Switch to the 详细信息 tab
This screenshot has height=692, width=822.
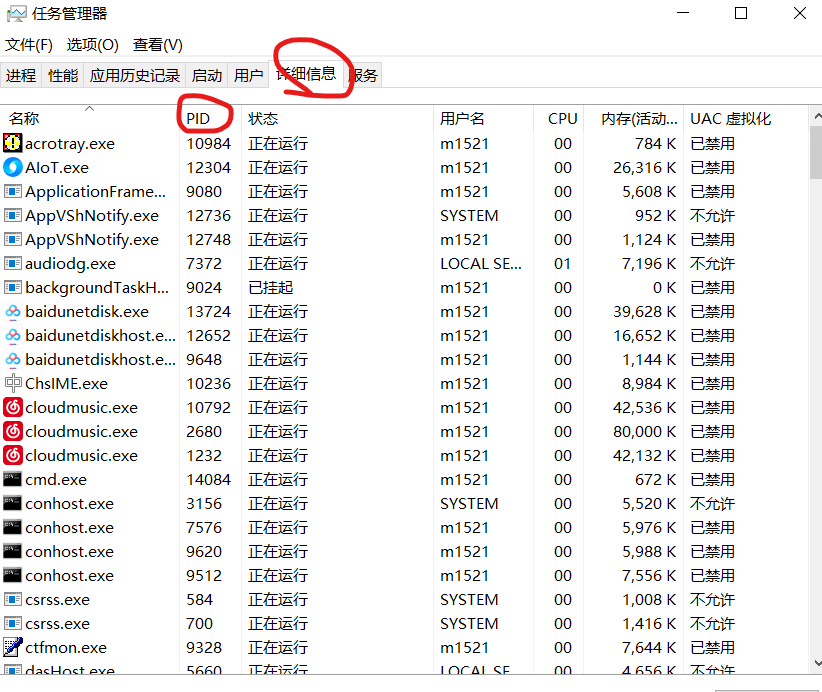[x=306, y=74]
